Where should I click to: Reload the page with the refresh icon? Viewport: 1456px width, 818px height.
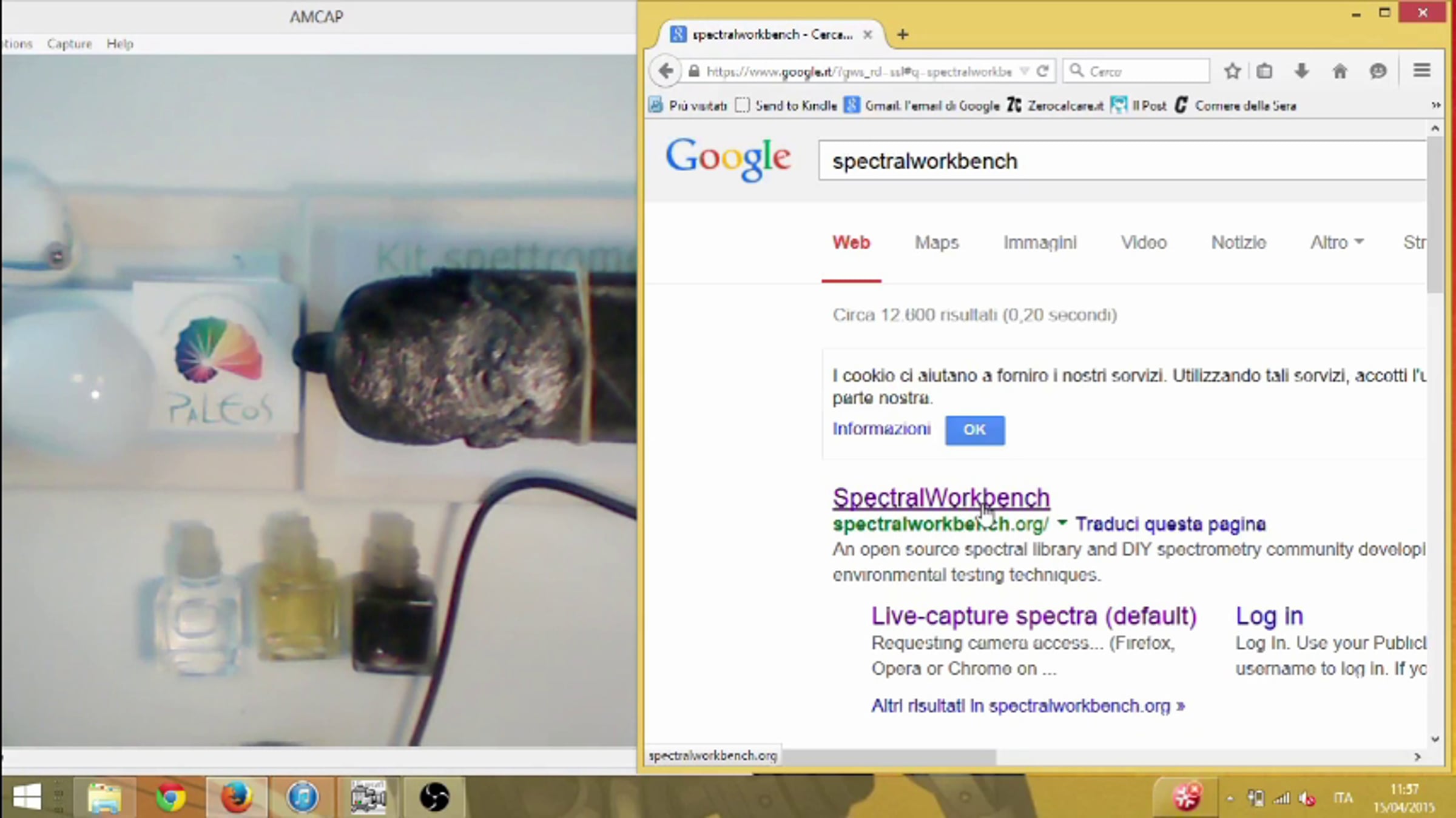[1043, 71]
